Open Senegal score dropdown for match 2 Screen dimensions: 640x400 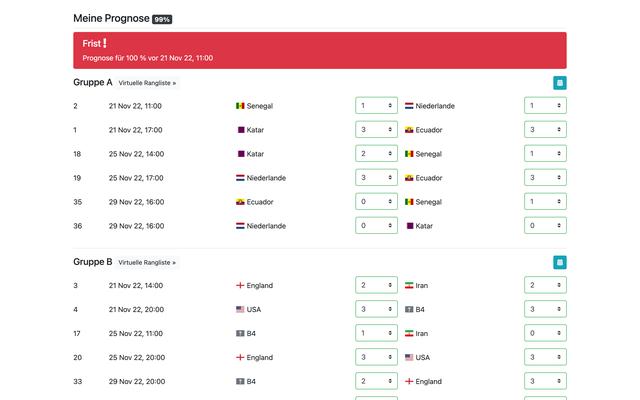coord(376,106)
